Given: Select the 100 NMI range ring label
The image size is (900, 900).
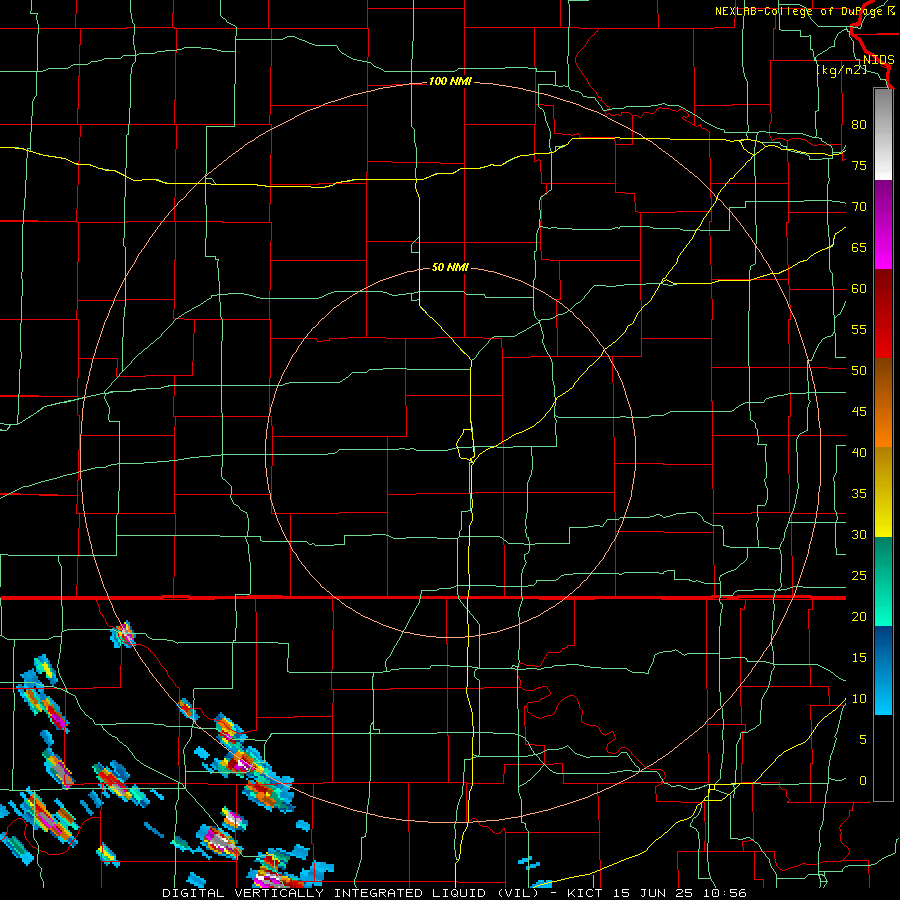Looking at the screenshot, I should (450, 82).
